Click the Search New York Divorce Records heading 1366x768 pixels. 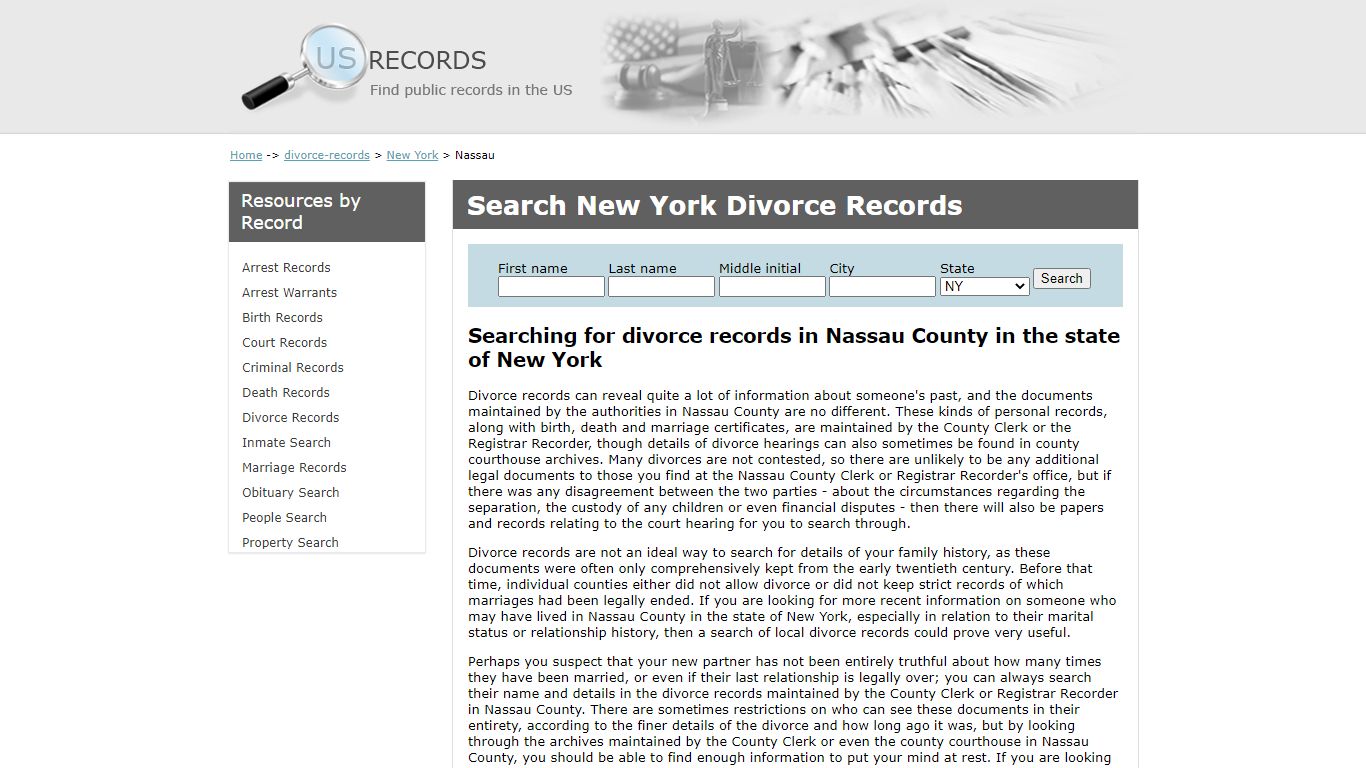coord(714,206)
